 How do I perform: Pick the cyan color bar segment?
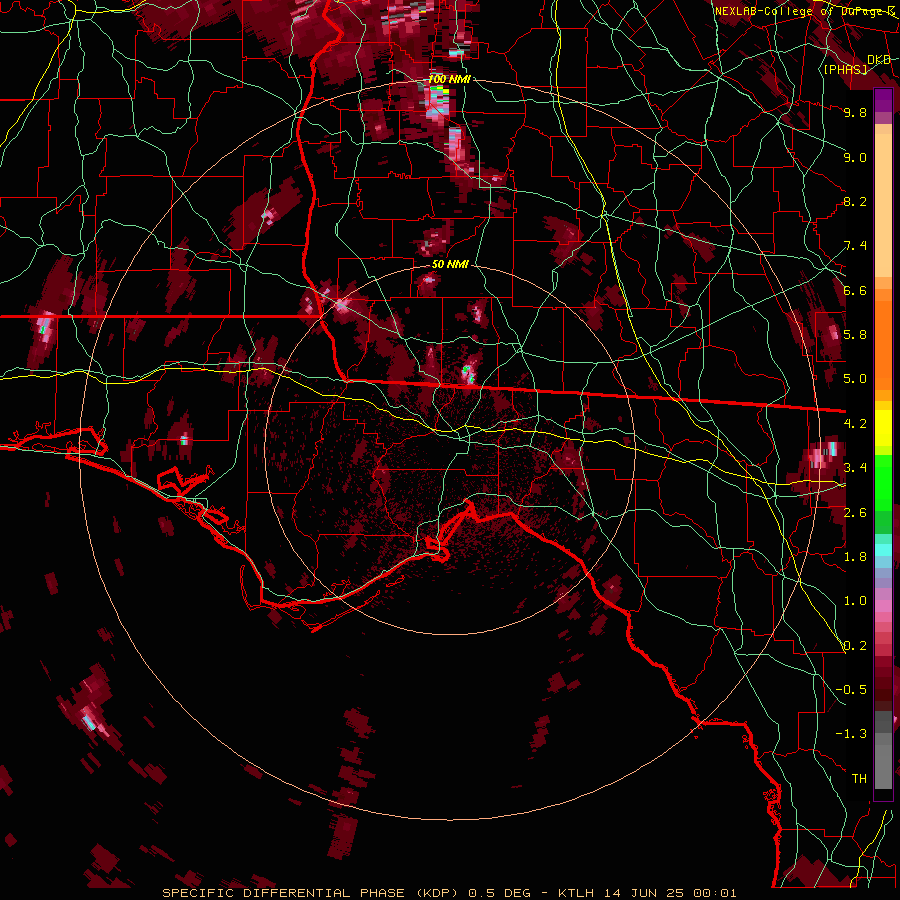click(883, 550)
